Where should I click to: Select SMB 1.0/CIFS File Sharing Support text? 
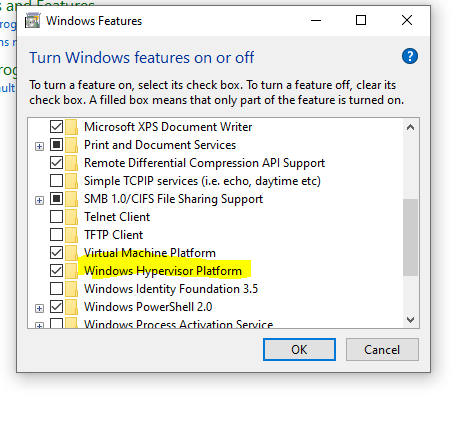click(x=173, y=199)
